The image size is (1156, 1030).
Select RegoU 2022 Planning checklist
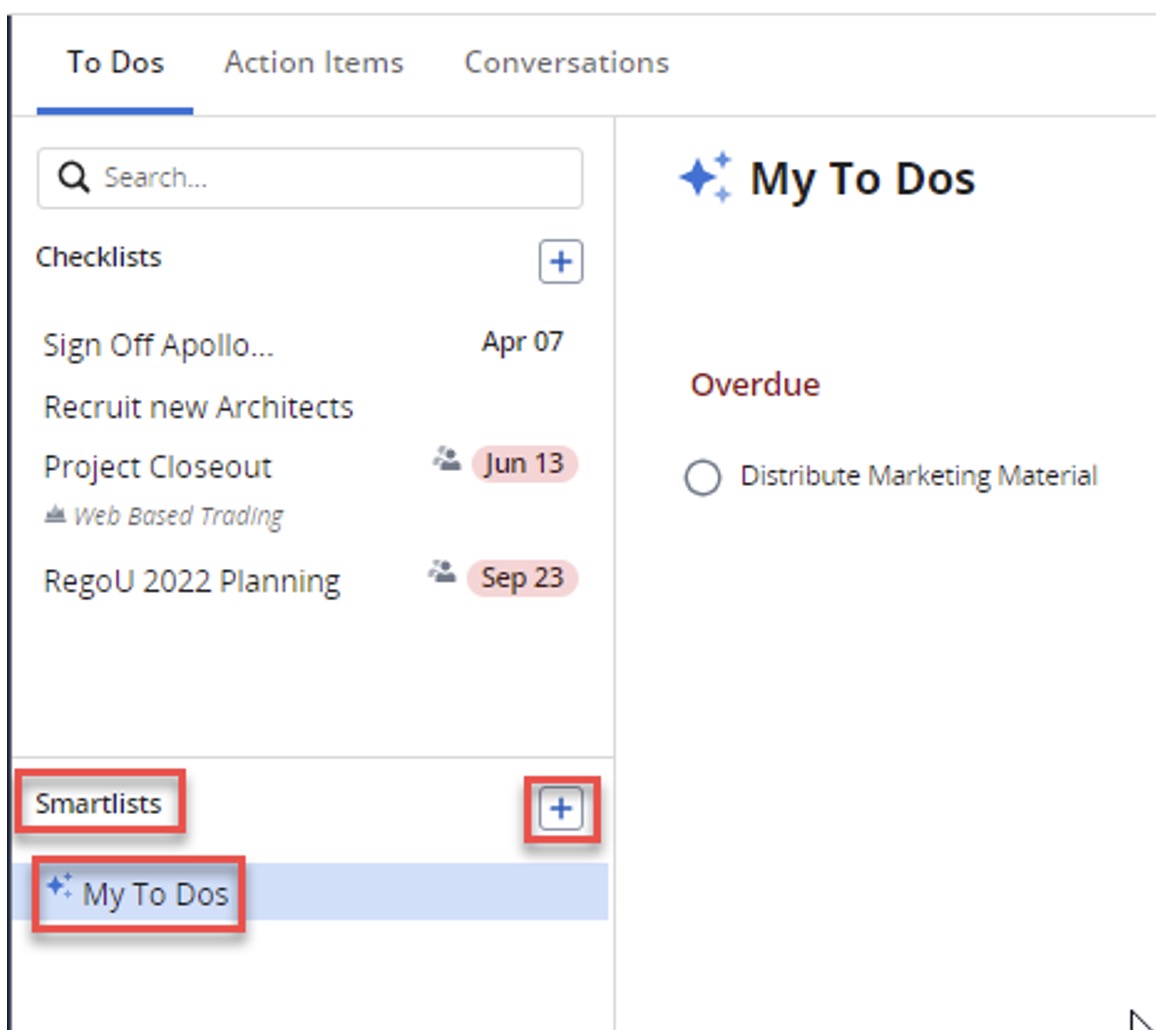coord(192,581)
